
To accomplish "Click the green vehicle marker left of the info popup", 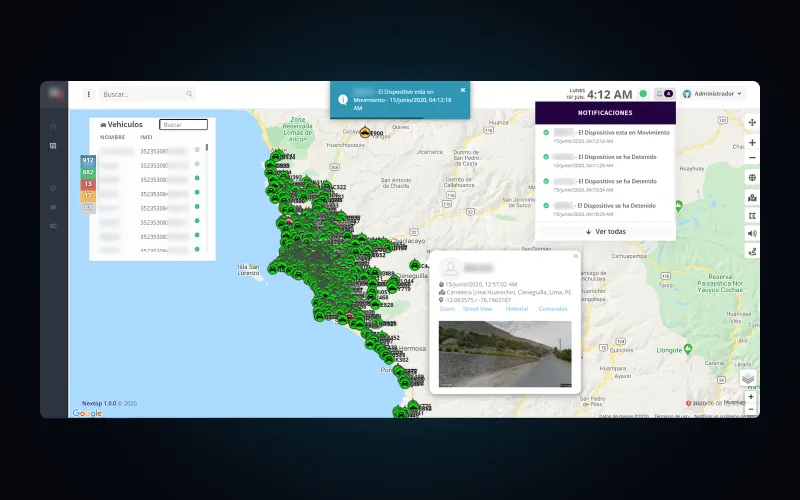I will click(x=415, y=265).
